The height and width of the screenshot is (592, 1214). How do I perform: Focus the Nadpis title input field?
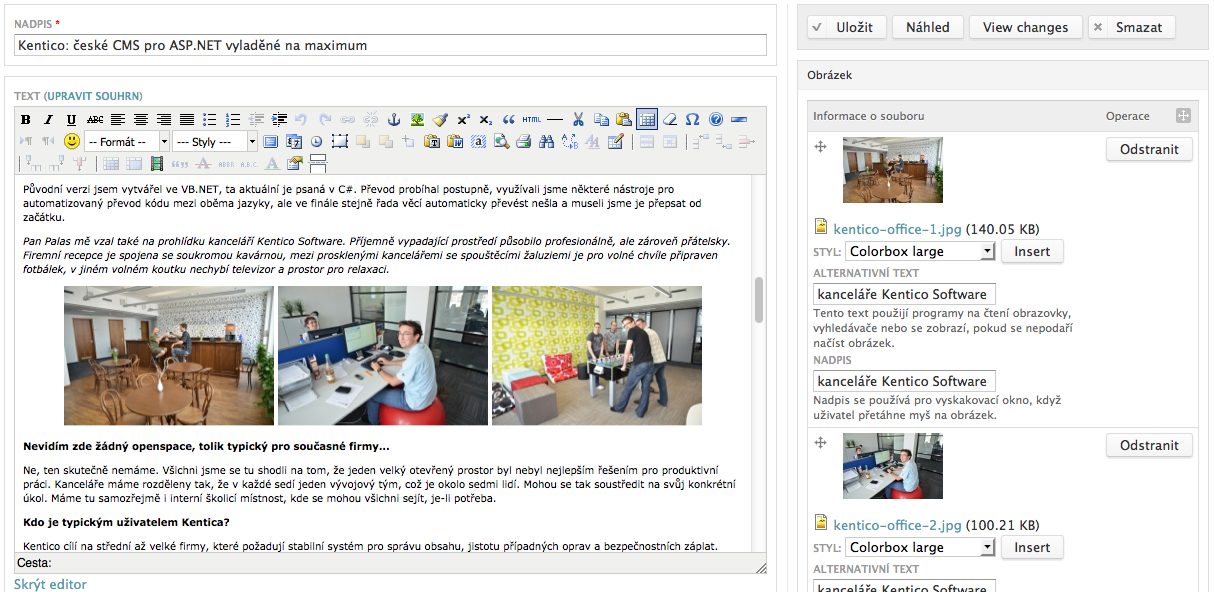click(390, 45)
